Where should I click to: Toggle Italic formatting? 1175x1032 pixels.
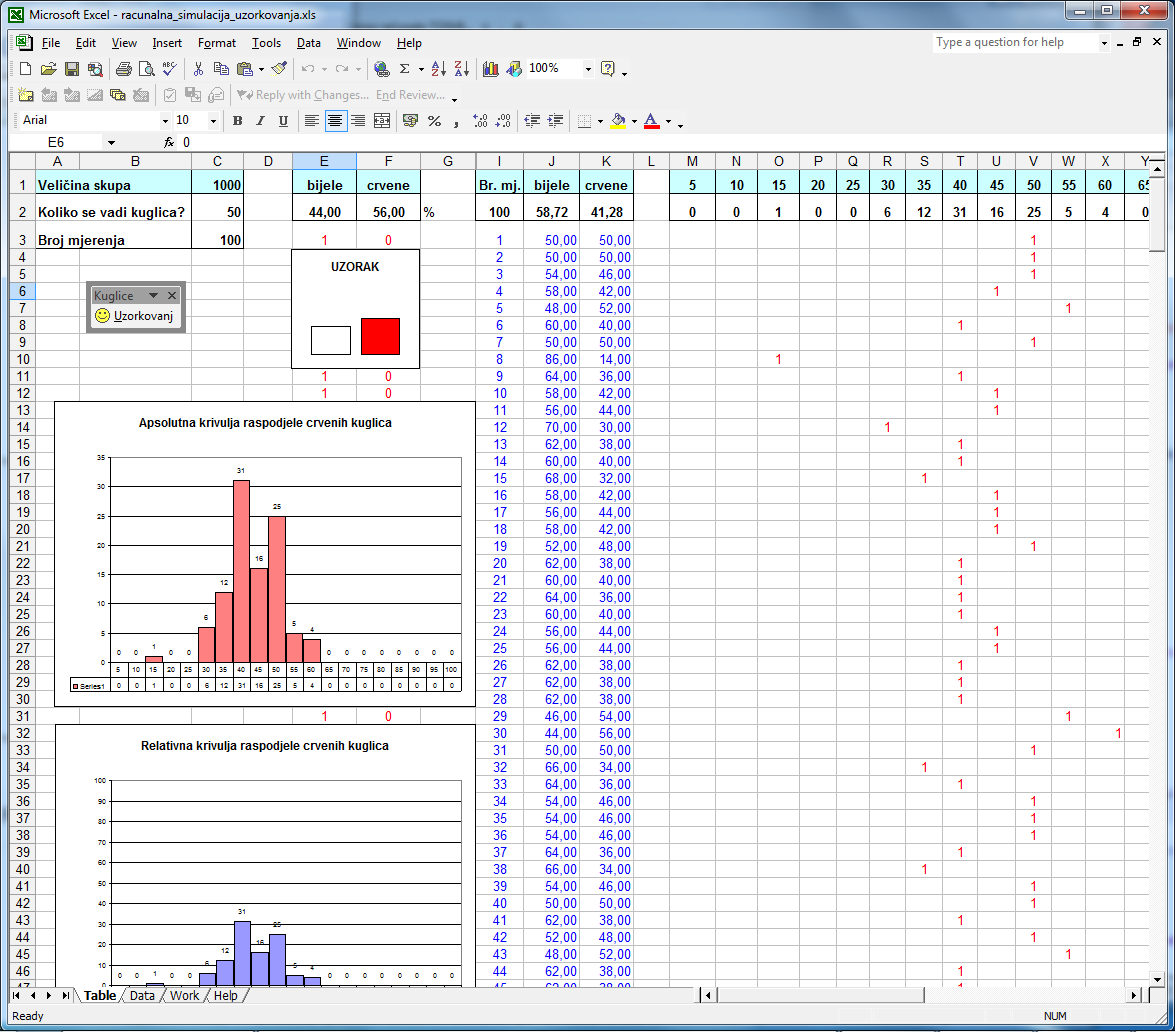click(260, 121)
